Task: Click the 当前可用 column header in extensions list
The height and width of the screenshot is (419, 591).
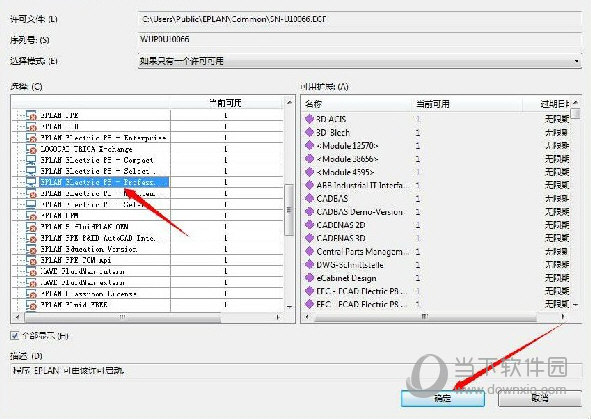Action: 467,104
